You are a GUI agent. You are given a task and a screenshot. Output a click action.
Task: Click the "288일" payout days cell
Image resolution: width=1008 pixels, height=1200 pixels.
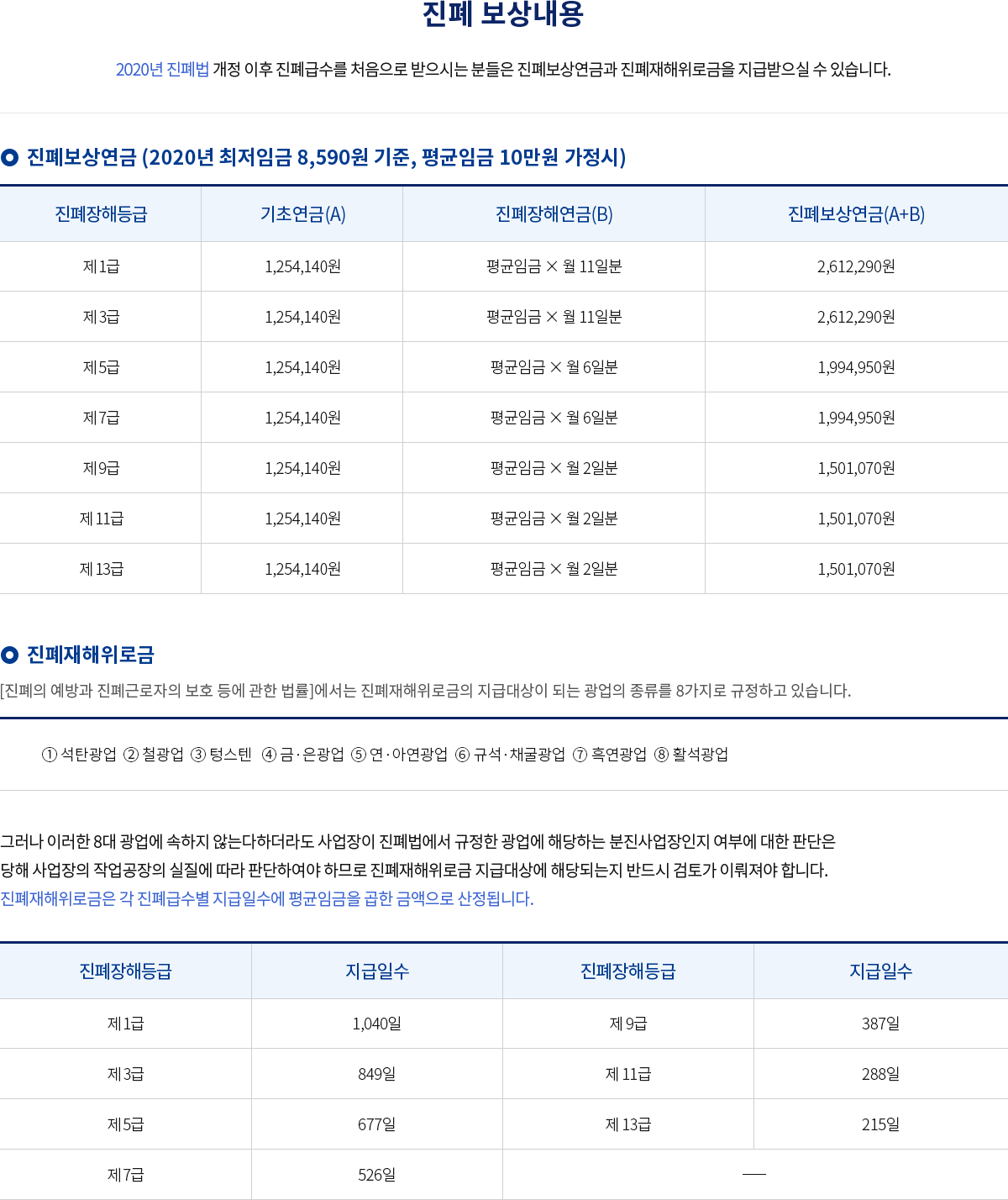pos(880,1074)
